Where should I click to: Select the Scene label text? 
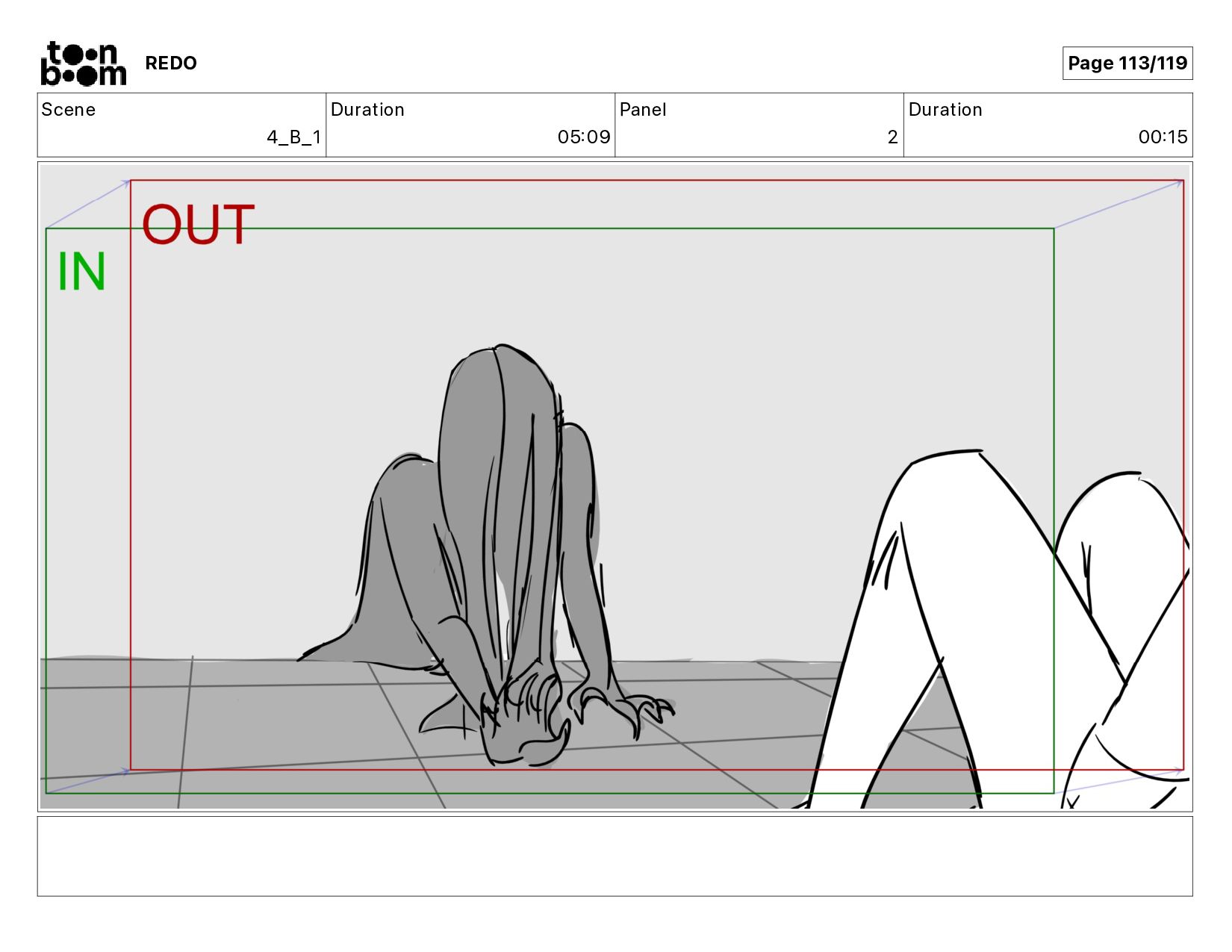point(69,110)
